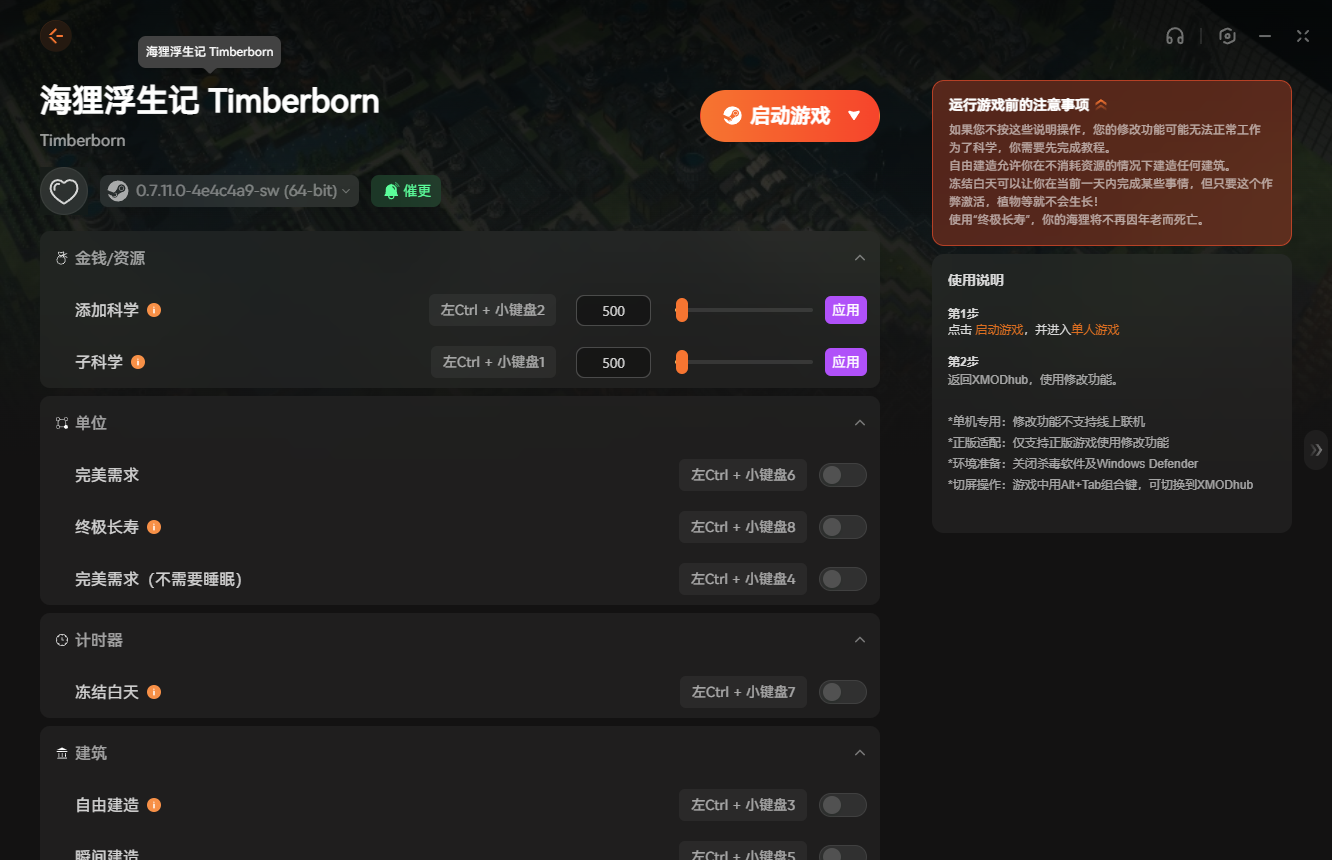Click the headset support icon

point(1175,35)
